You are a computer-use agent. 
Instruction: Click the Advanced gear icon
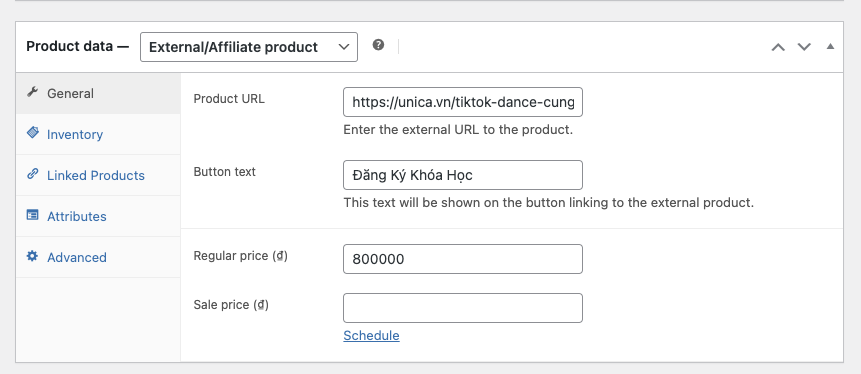pyautogui.click(x=32, y=256)
